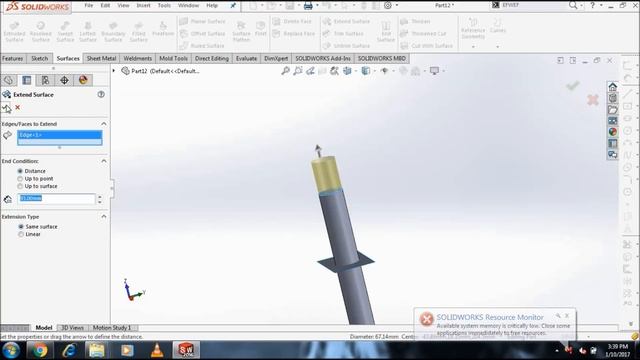Screen dimensions: 640x360
Task: Open SOLIDWORKS Forum icon in task pane
Action: (x=612, y=155)
